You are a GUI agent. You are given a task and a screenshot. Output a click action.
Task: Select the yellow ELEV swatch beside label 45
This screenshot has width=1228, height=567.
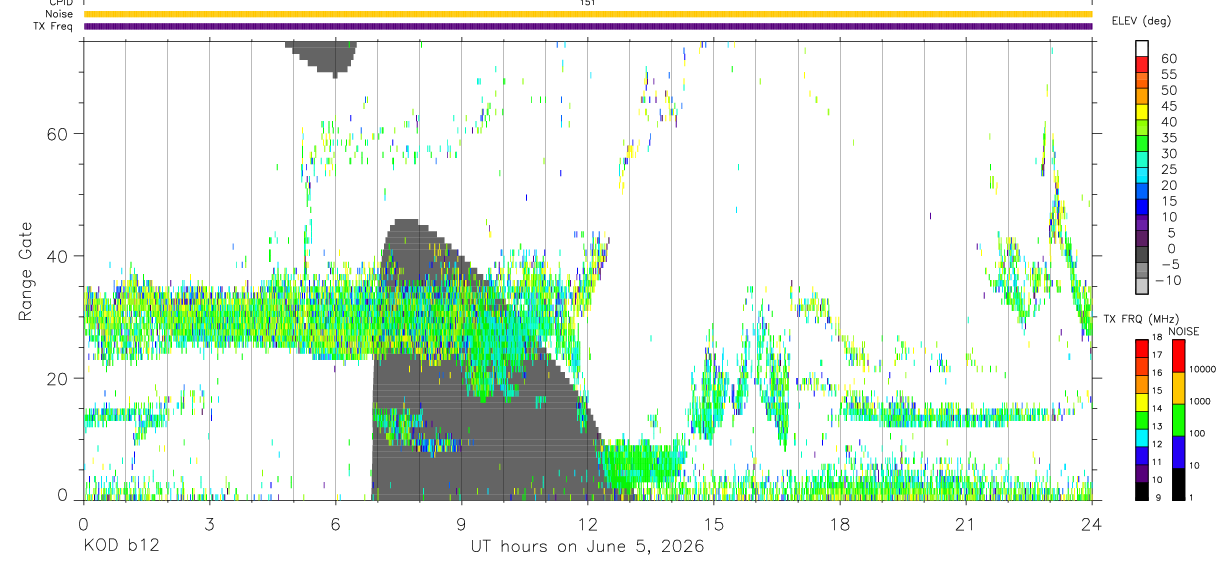(1142, 113)
